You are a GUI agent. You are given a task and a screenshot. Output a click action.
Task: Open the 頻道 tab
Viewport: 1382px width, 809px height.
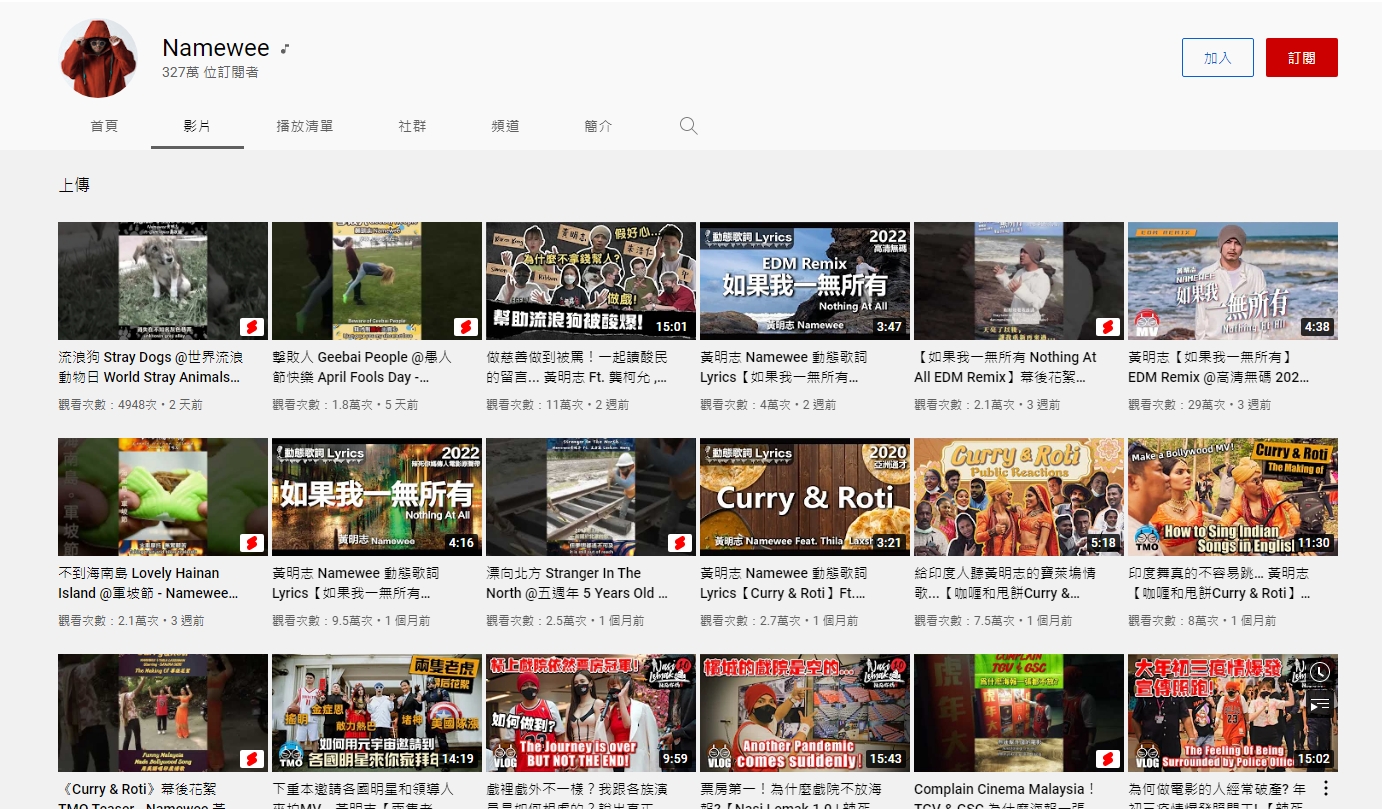coord(505,126)
